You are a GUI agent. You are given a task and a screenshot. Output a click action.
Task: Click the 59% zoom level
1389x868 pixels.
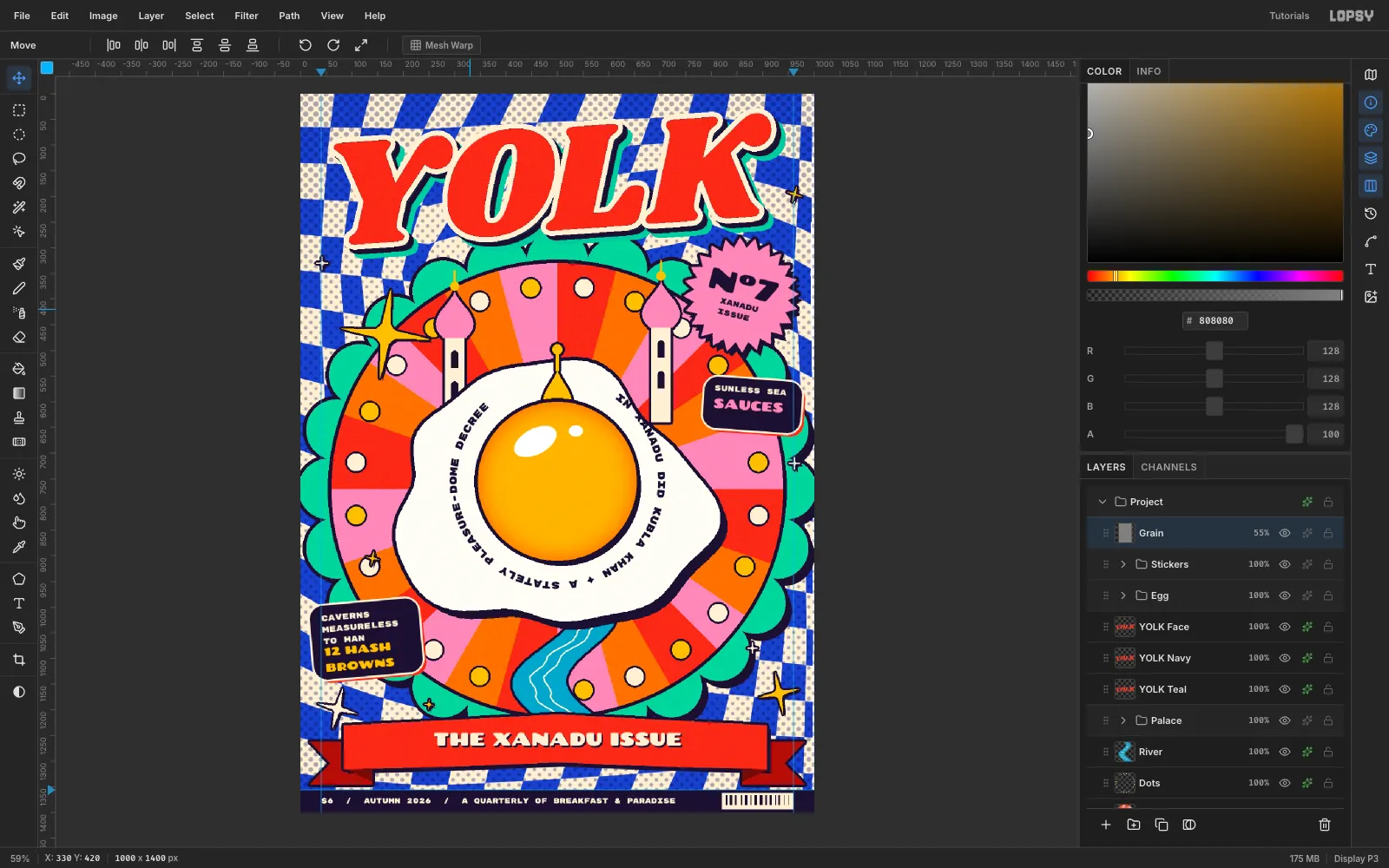click(x=19, y=858)
